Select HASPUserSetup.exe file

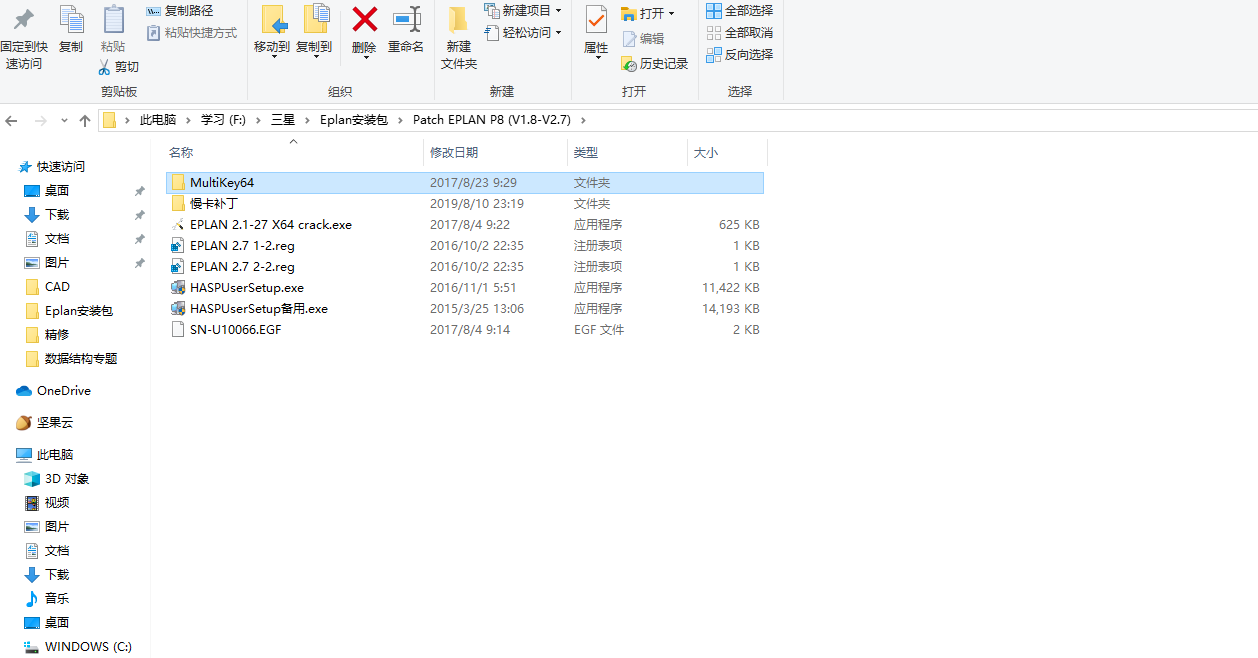click(x=465, y=288)
